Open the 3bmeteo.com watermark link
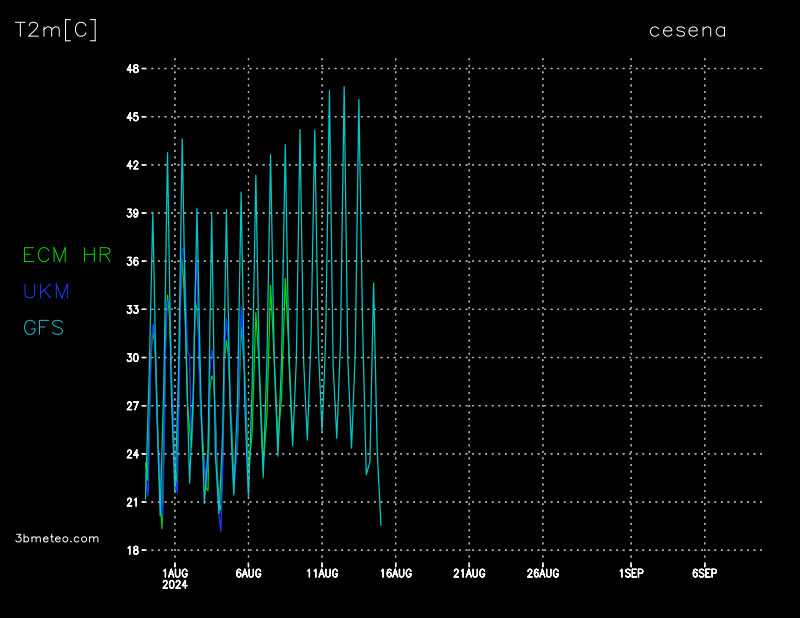 pyautogui.click(x=57, y=538)
